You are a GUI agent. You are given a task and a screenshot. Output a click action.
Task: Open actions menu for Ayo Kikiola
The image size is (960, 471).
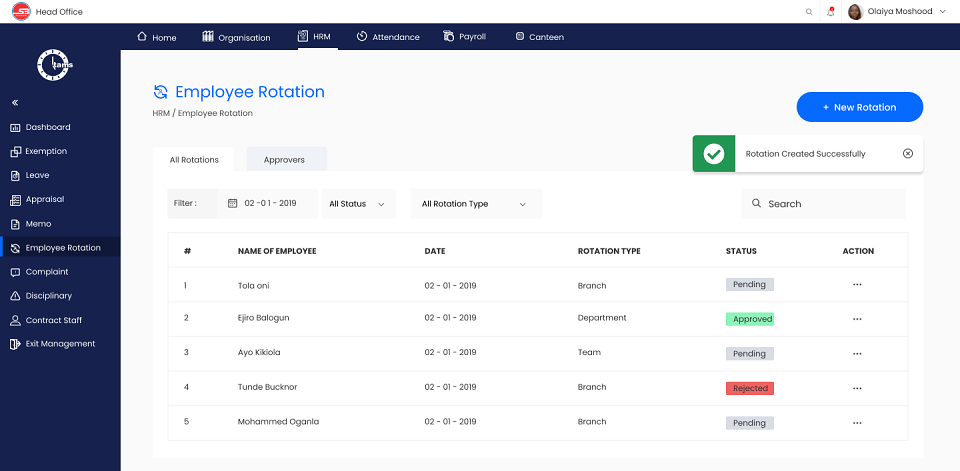[x=857, y=354]
